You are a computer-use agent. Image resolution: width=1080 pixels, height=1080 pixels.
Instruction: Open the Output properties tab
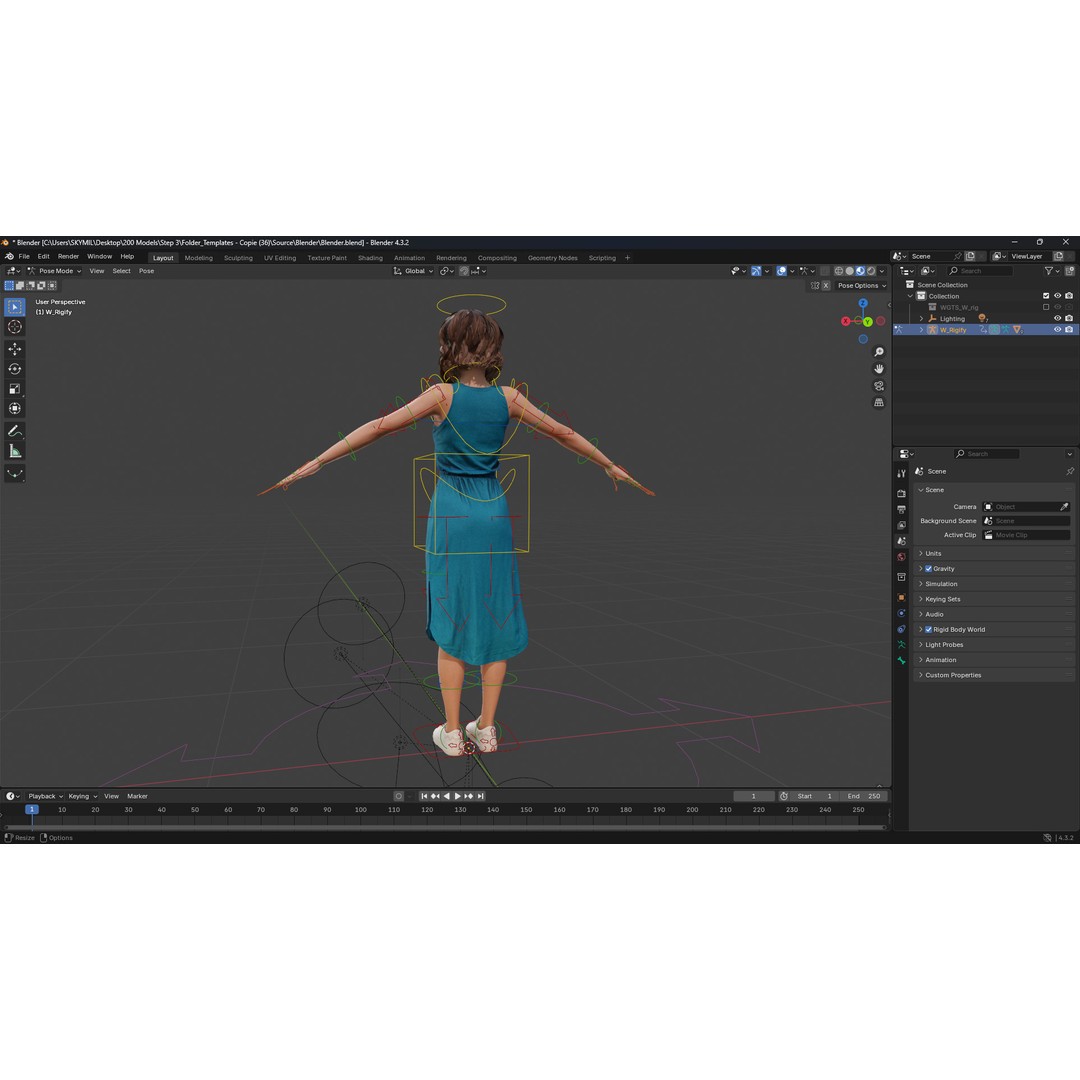click(x=901, y=509)
